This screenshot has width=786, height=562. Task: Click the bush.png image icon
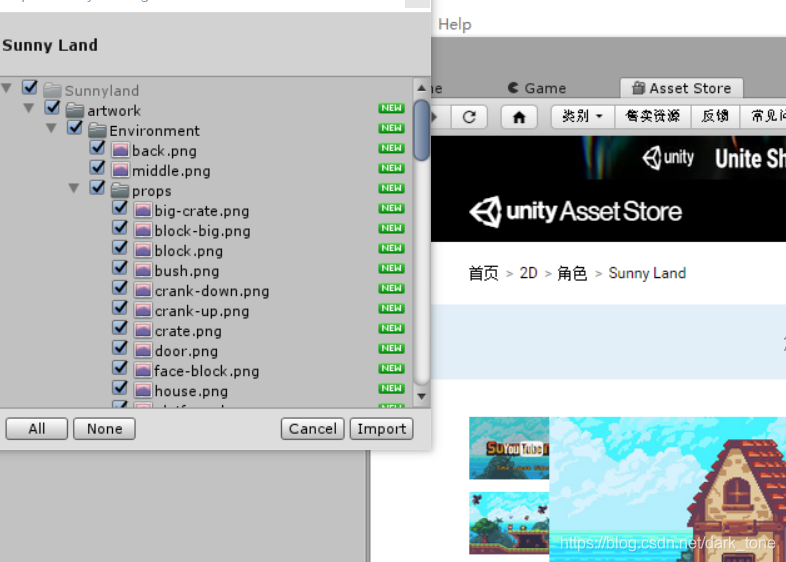coord(143,271)
